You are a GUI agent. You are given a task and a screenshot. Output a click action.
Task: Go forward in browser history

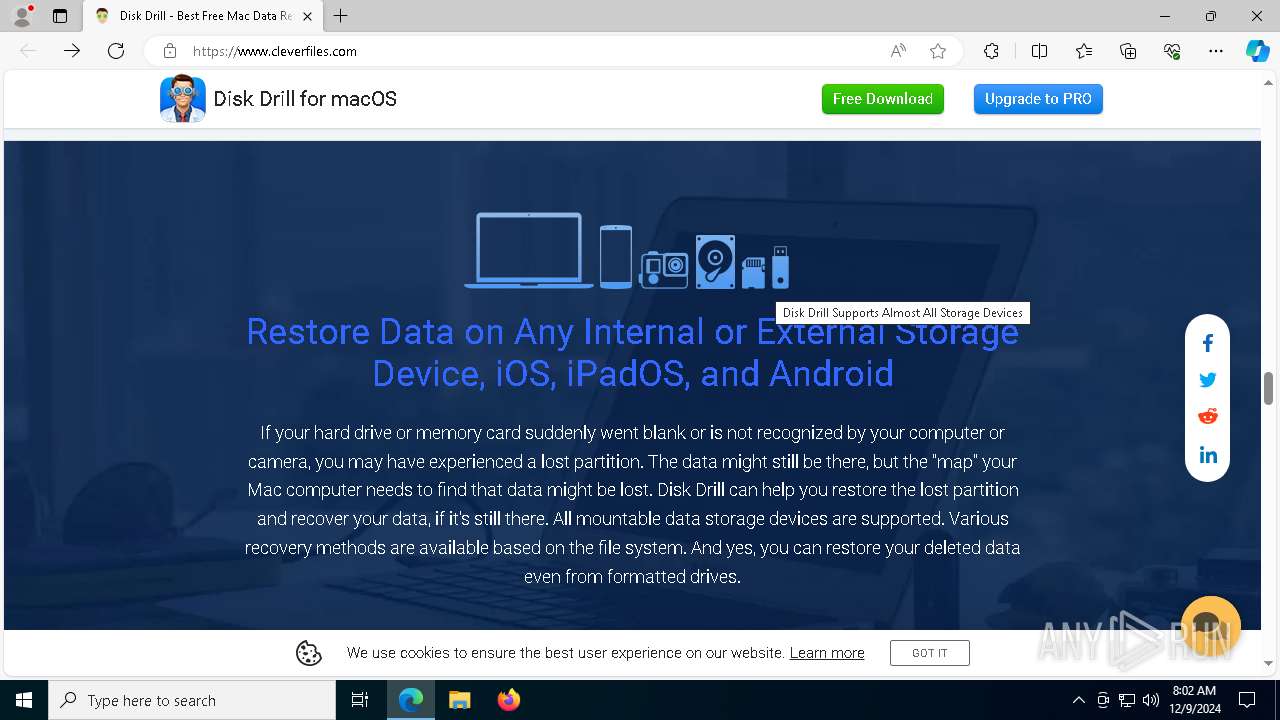[72, 51]
